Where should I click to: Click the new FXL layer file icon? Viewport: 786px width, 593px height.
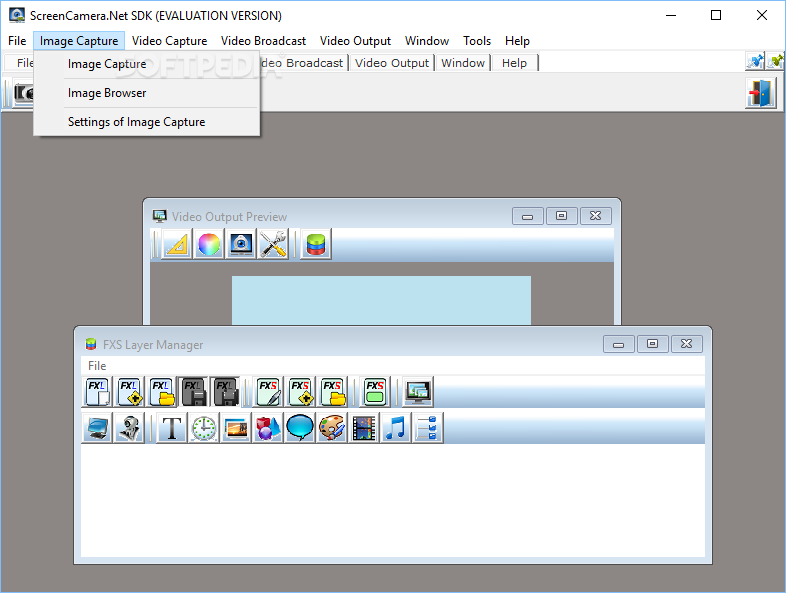pyautogui.click(x=97, y=392)
